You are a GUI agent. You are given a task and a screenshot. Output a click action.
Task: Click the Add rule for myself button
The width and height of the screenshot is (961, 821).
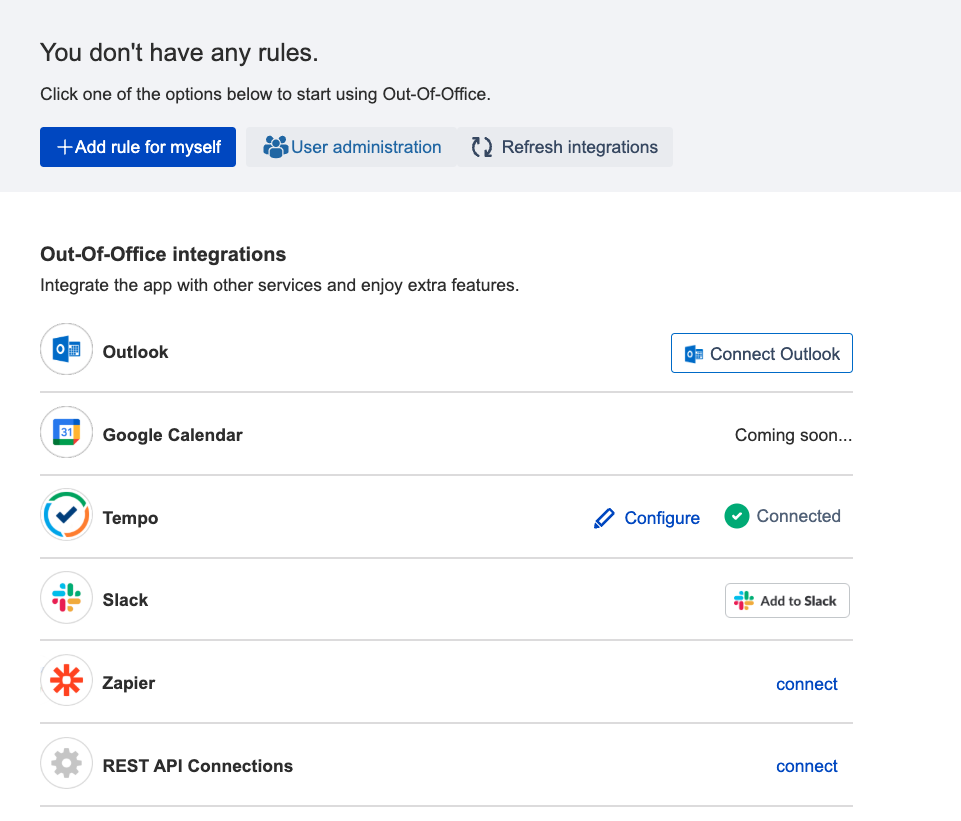138,147
